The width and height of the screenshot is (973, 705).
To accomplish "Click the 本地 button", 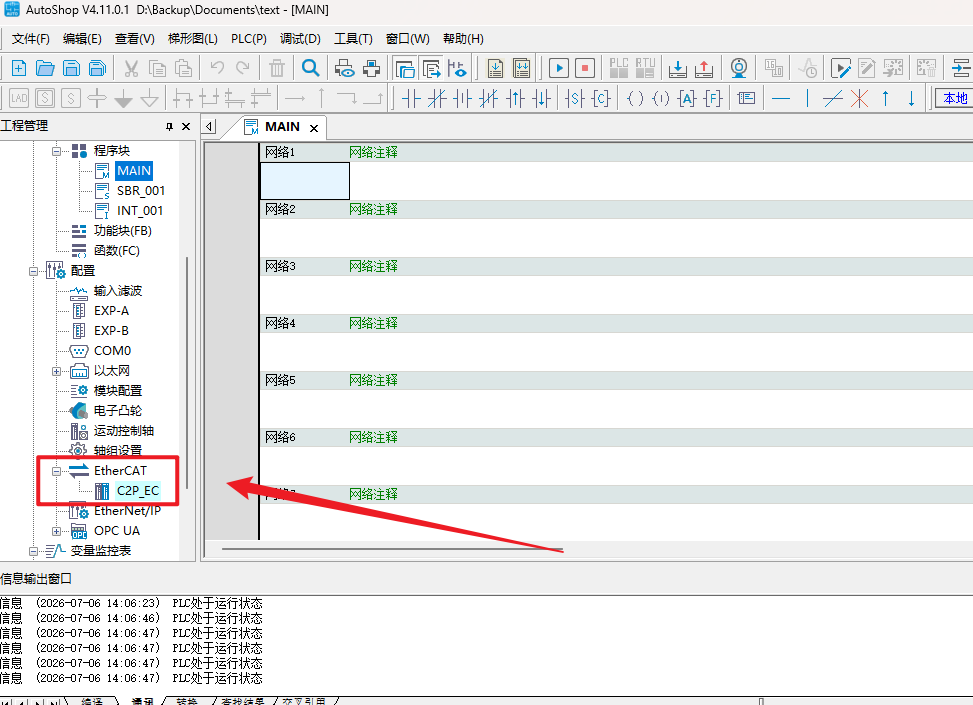I will point(954,98).
